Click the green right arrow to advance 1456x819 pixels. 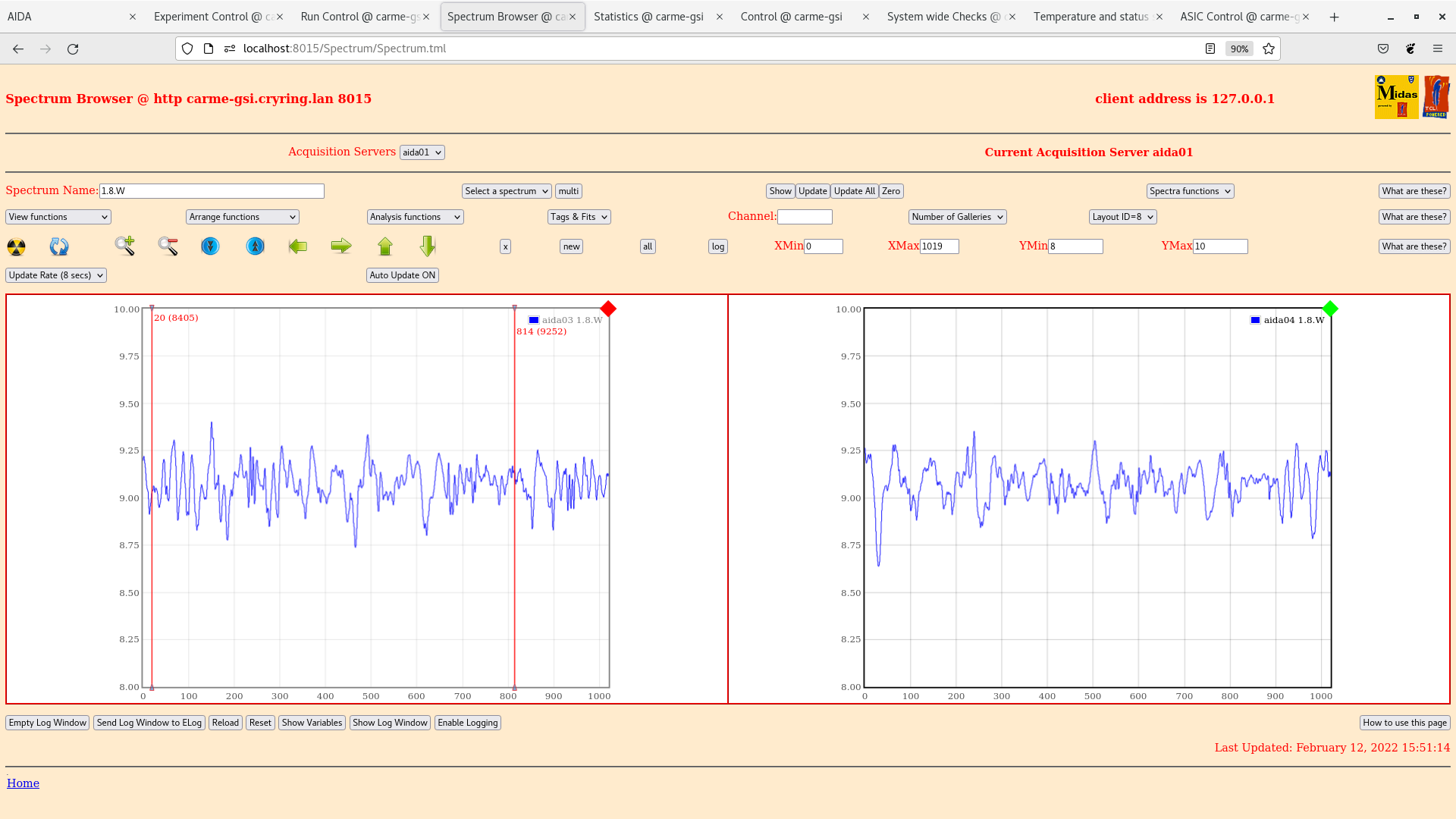click(x=341, y=246)
